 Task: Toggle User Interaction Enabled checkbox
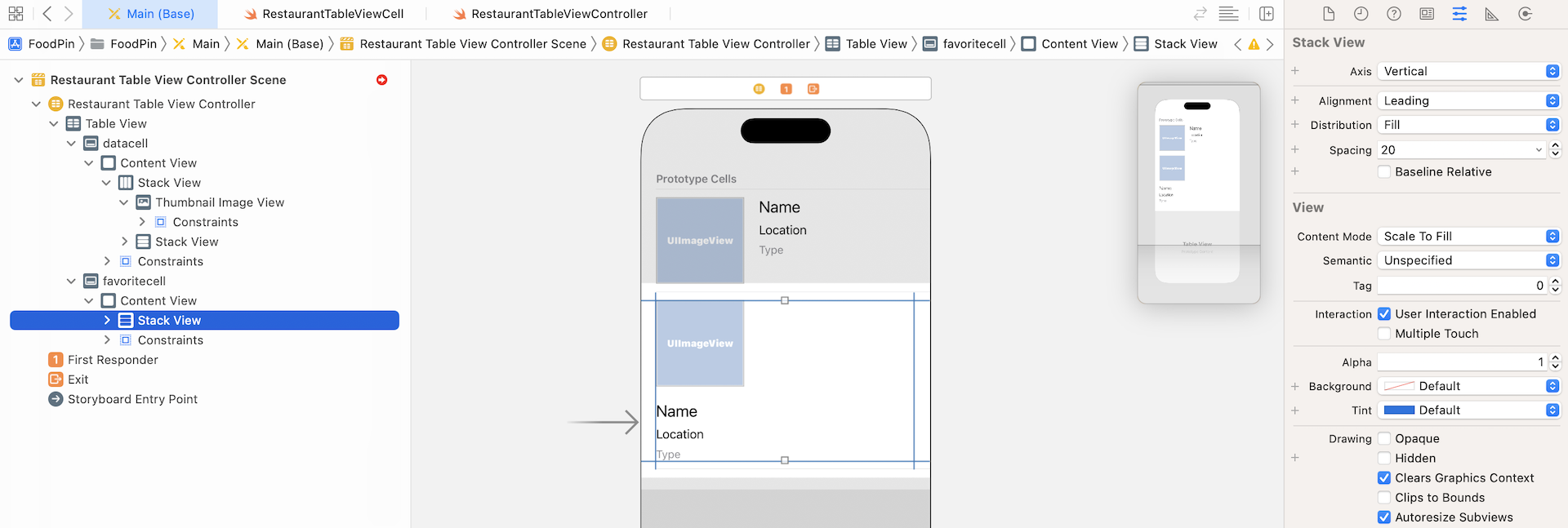point(1384,314)
